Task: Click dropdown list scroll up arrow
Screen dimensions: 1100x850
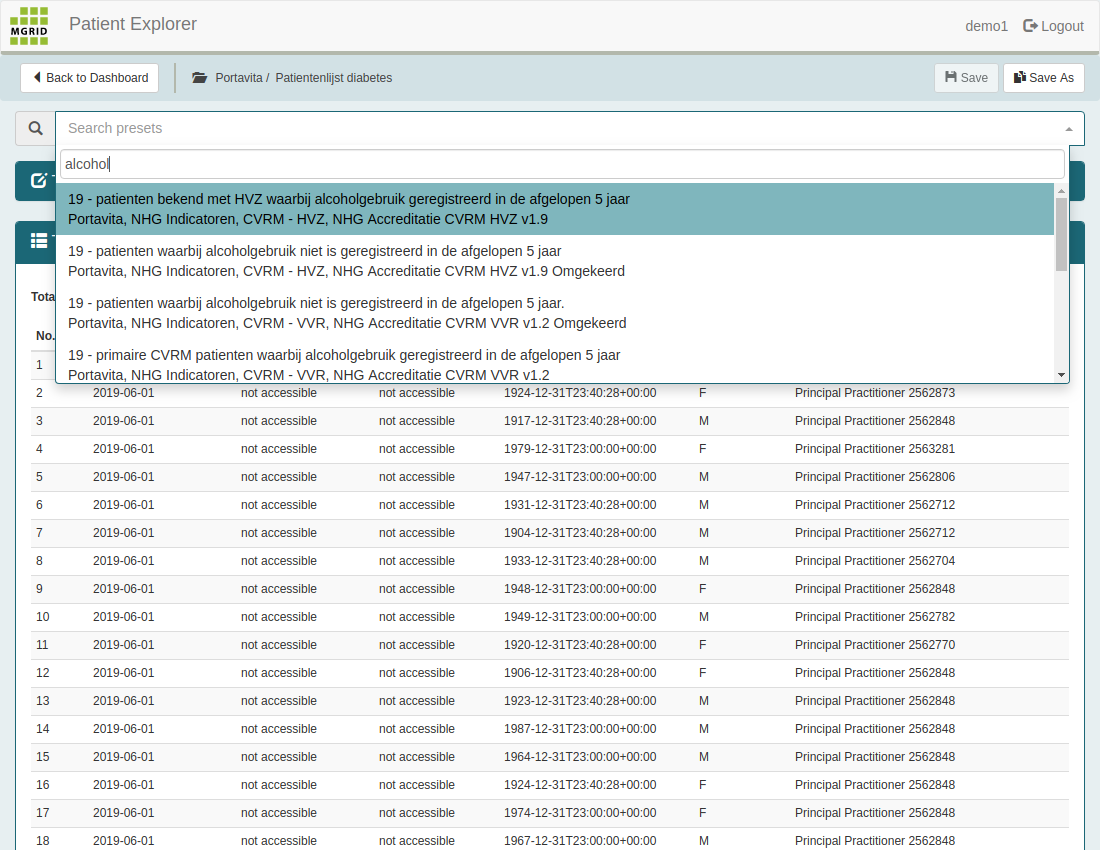Action: pyautogui.click(x=1061, y=191)
